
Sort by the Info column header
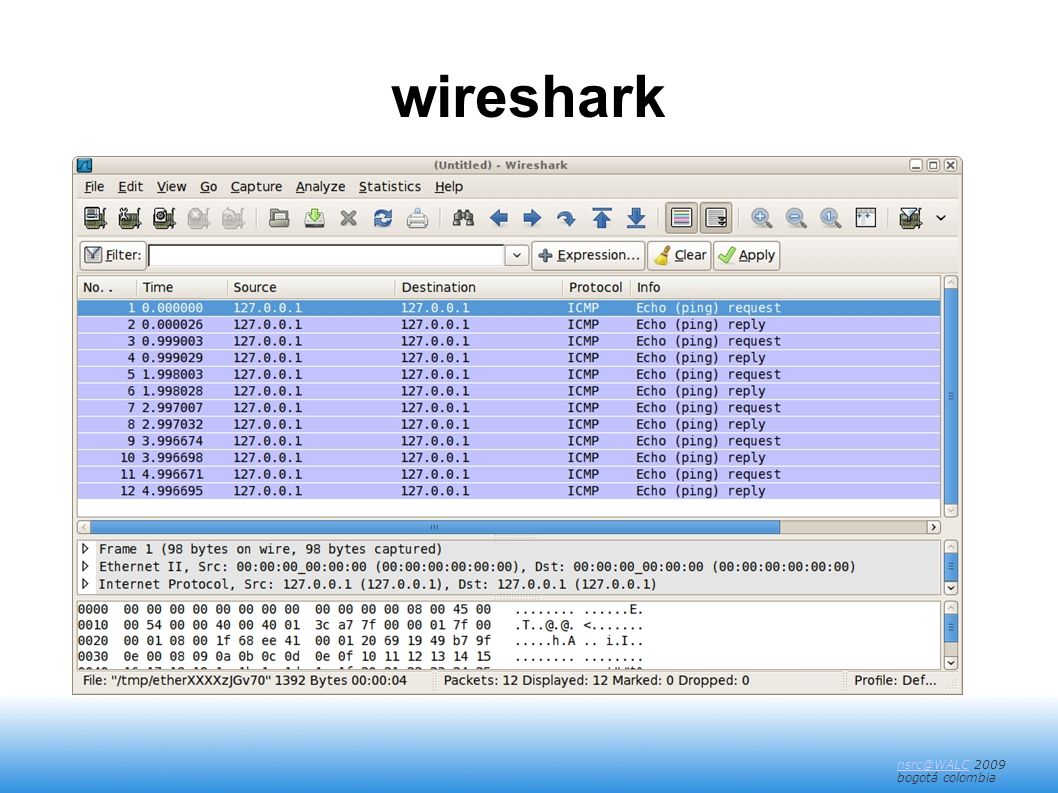pyautogui.click(x=785, y=288)
